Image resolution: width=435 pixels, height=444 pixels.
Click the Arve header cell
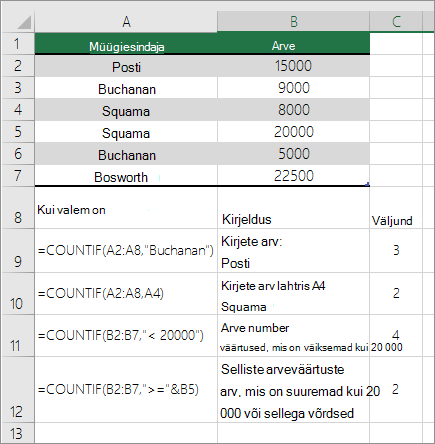293,44
